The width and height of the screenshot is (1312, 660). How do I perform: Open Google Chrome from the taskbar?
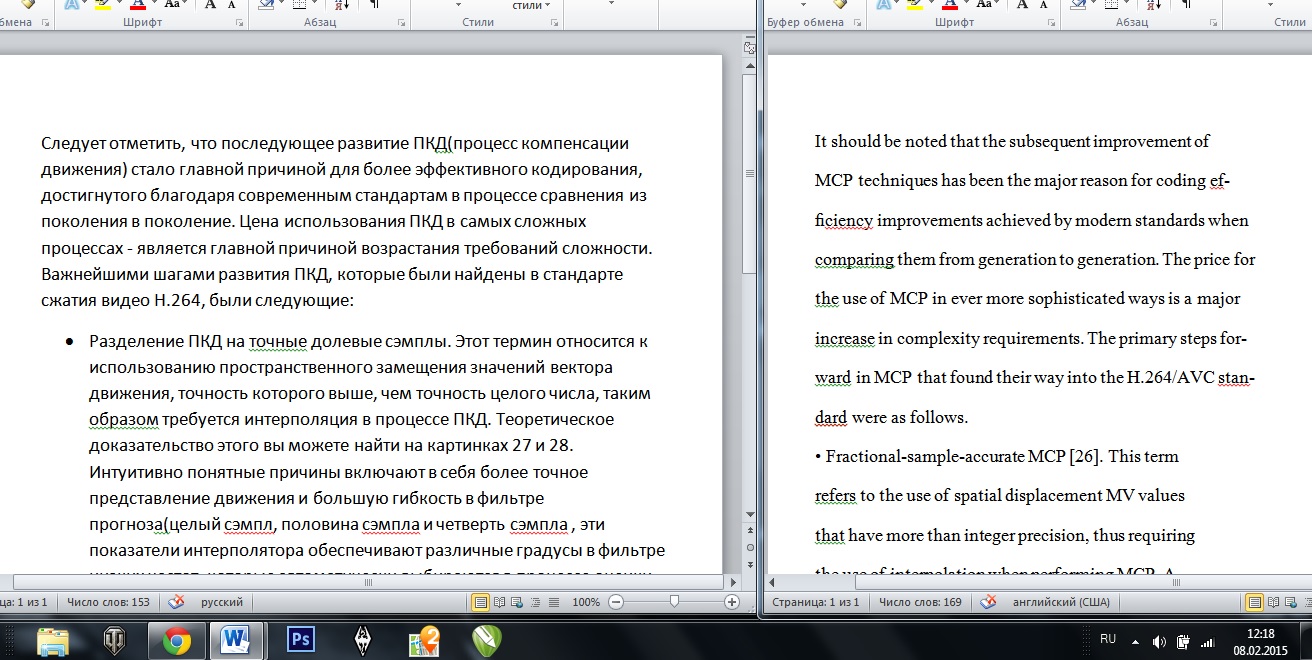(x=177, y=640)
